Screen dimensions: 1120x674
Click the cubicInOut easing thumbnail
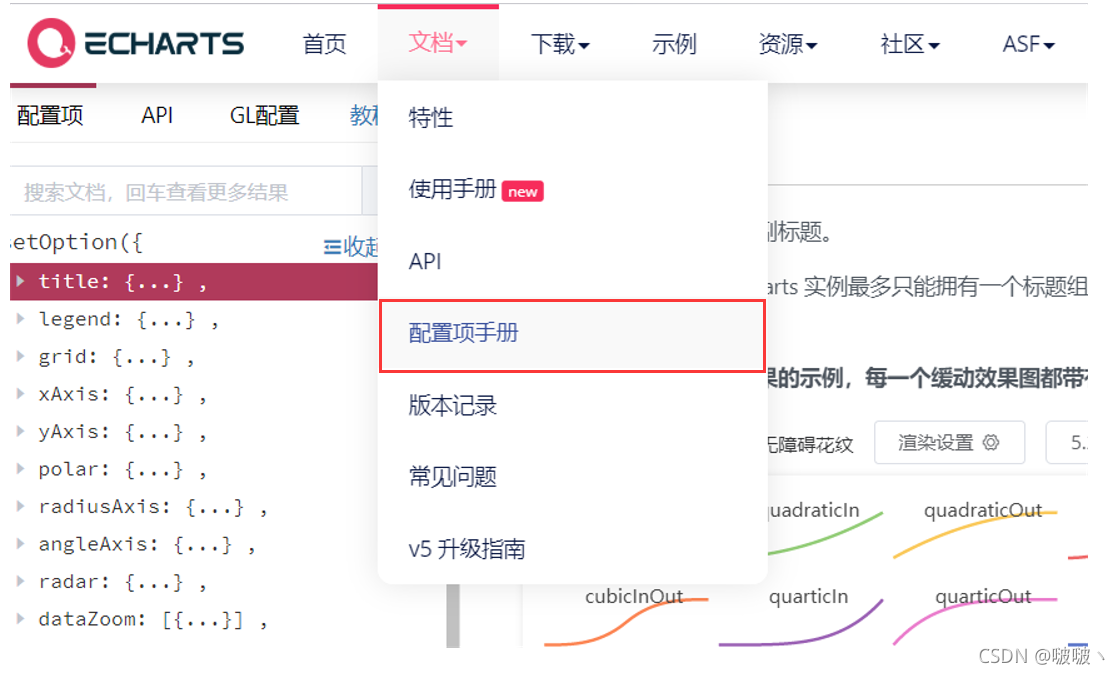tap(627, 615)
